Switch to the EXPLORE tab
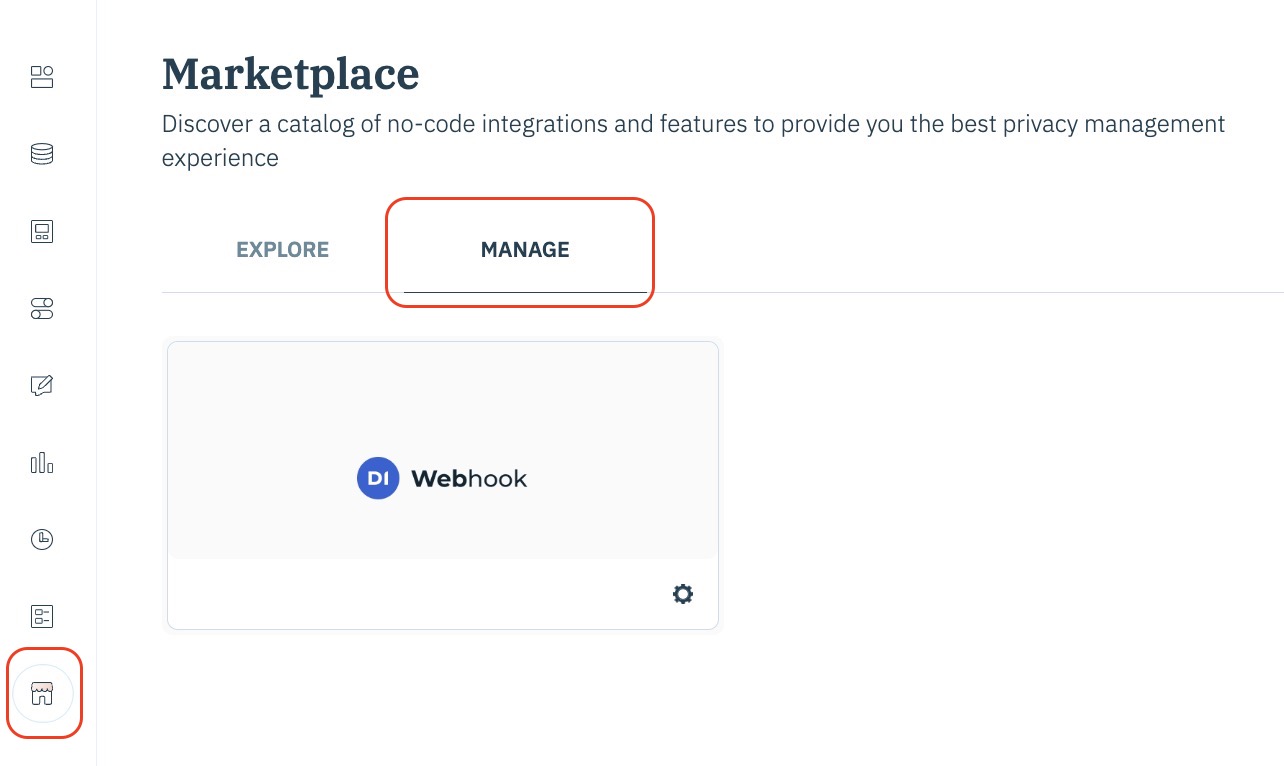The image size is (1284, 766). [x=282, y=250]
